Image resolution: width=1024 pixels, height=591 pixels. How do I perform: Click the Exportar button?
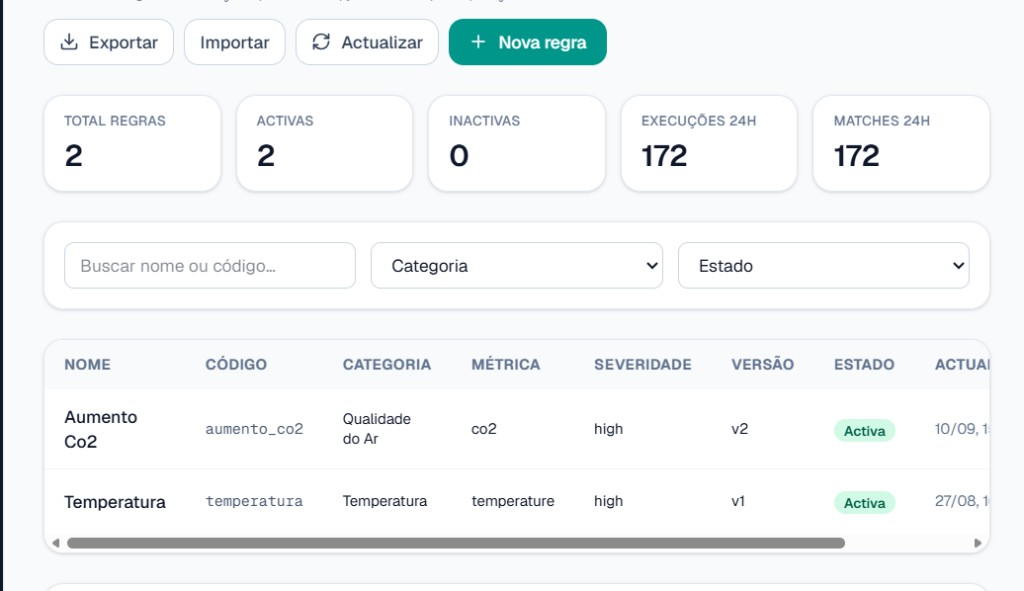pyautogui.click(x=108, y=42)
